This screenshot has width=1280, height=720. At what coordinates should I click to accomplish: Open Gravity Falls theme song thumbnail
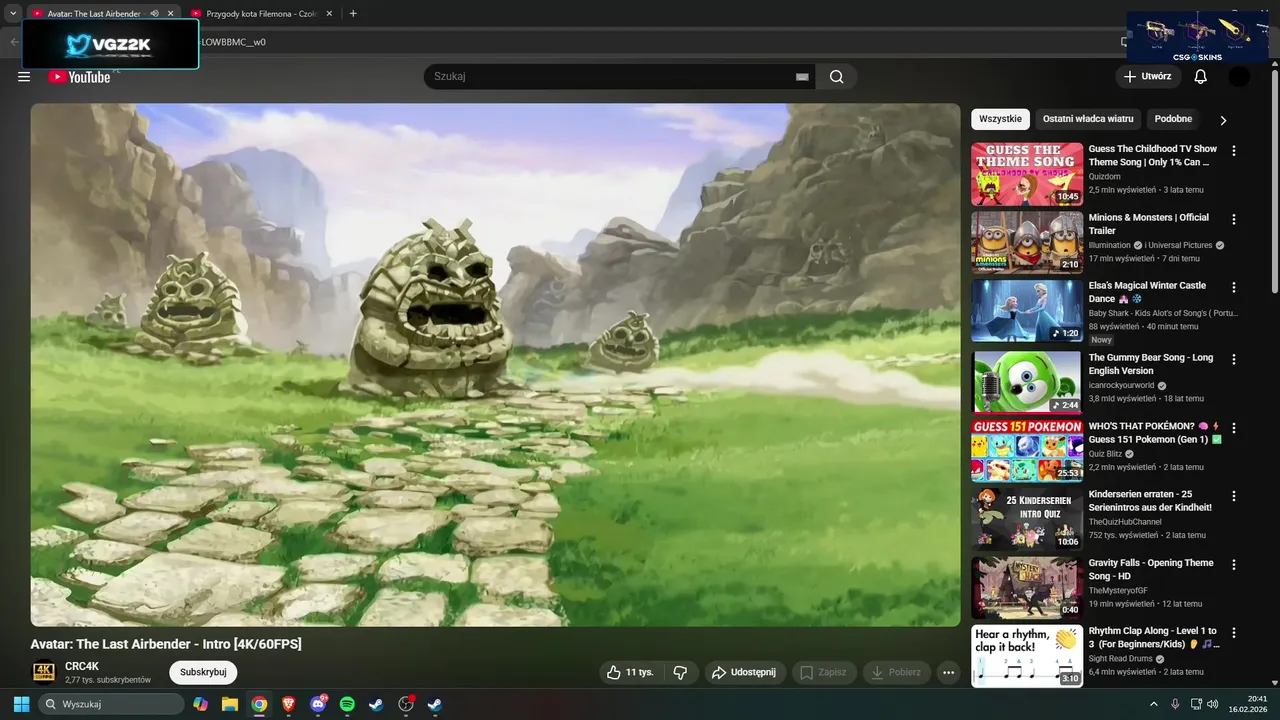1027,588
